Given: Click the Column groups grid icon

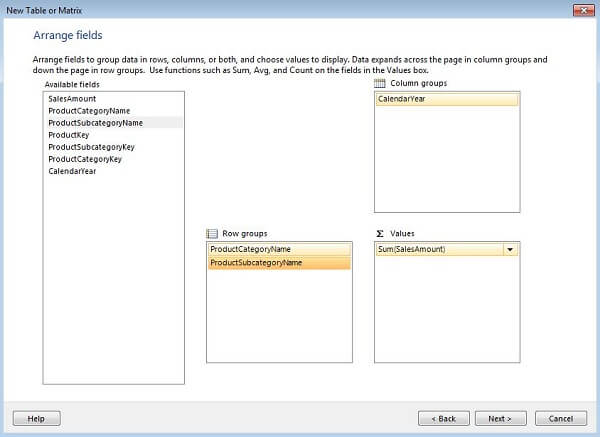Looking at the screenshot, I should 379,83.
